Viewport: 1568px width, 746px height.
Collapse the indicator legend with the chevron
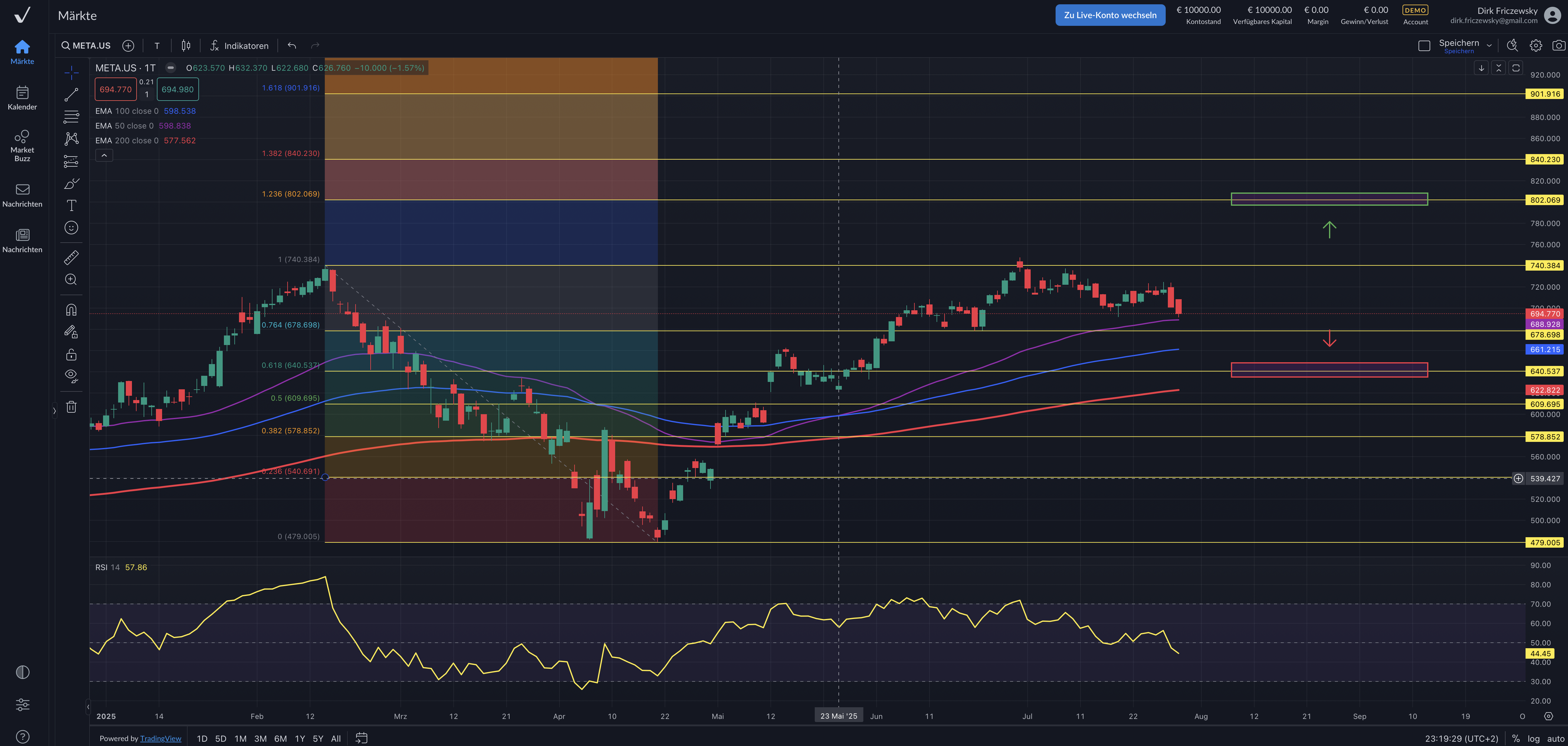(104, 156)
